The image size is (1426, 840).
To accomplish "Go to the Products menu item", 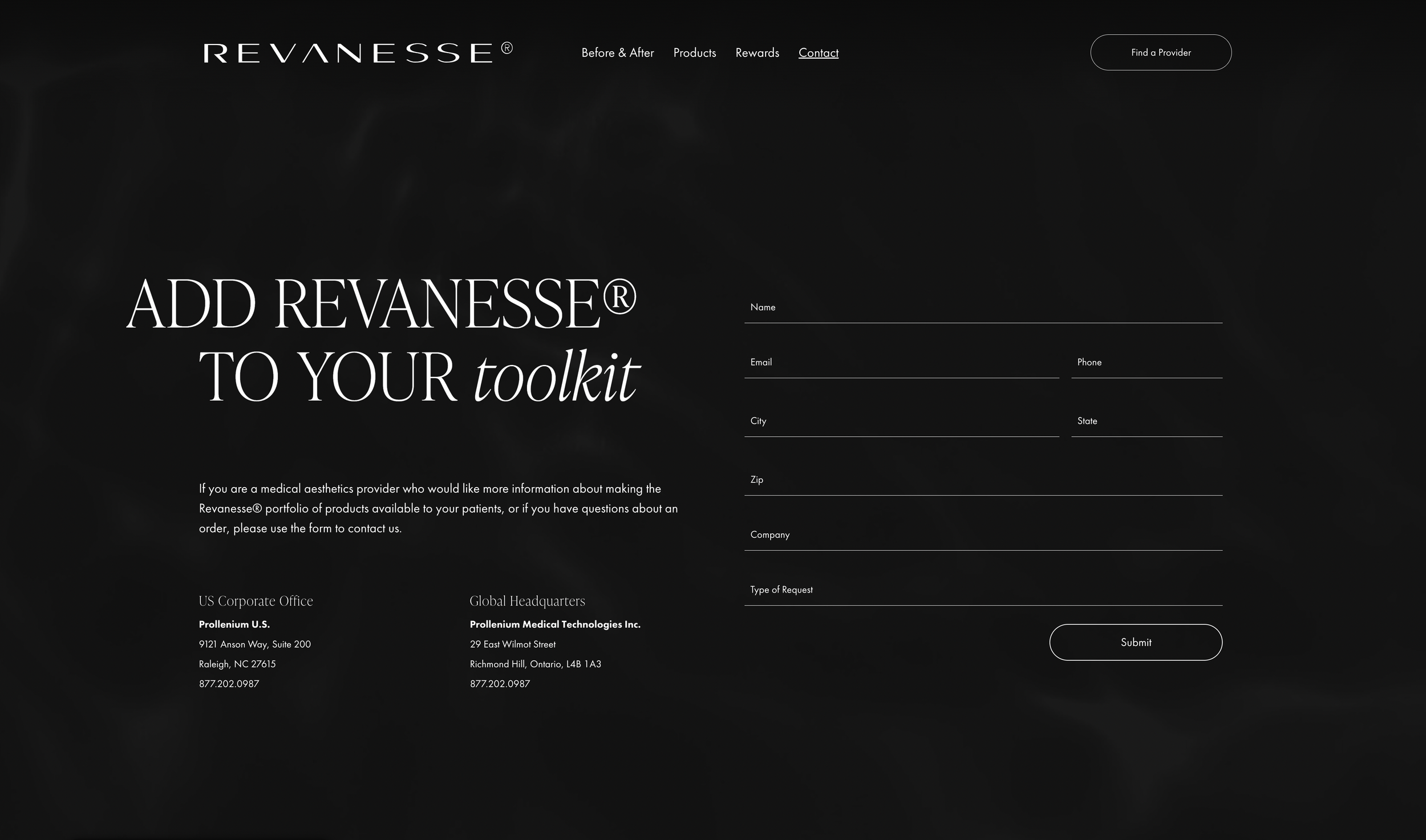I will pyautogui.click(x=694, y=52).
